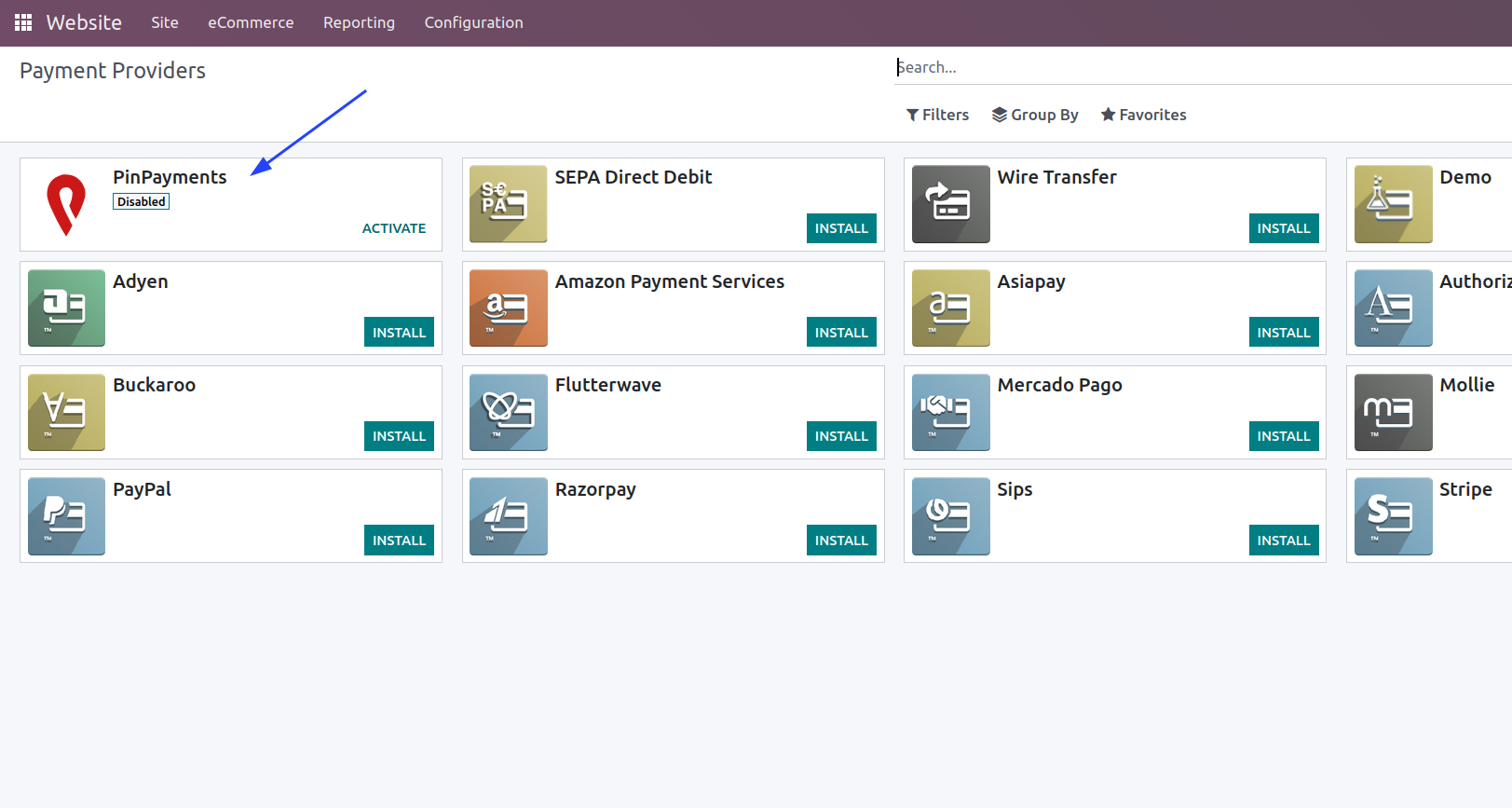
Task: Open the Reporting menu
Action: tap(359, 22)
